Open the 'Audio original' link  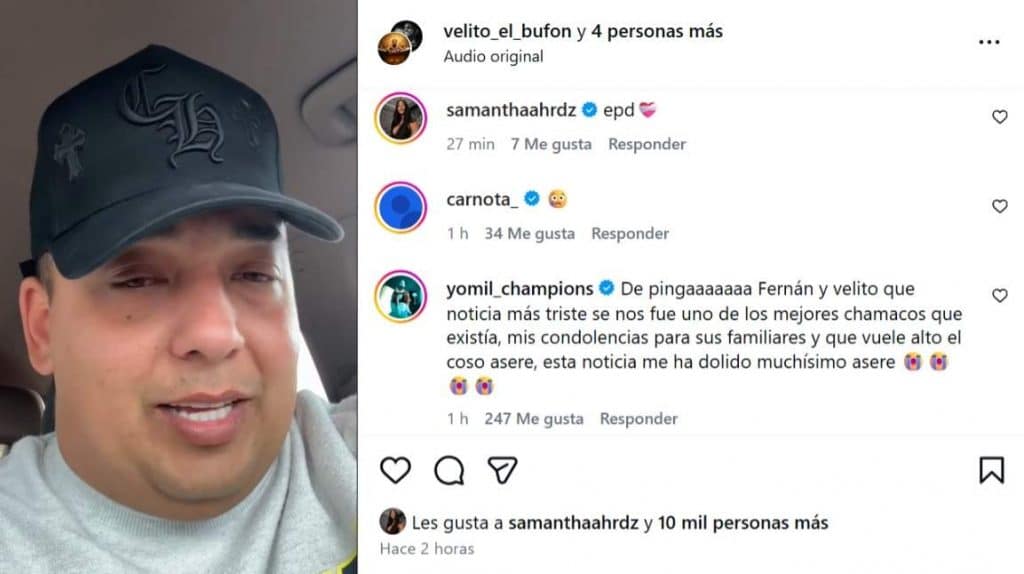pyautogui.click(x=493, y=57)
